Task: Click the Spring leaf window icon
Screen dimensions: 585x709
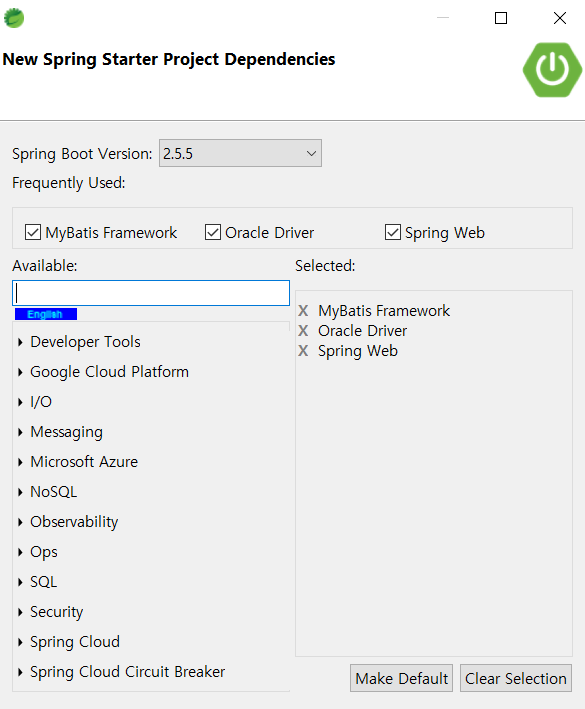Action: pyautogui.click(x=14, y=18)
